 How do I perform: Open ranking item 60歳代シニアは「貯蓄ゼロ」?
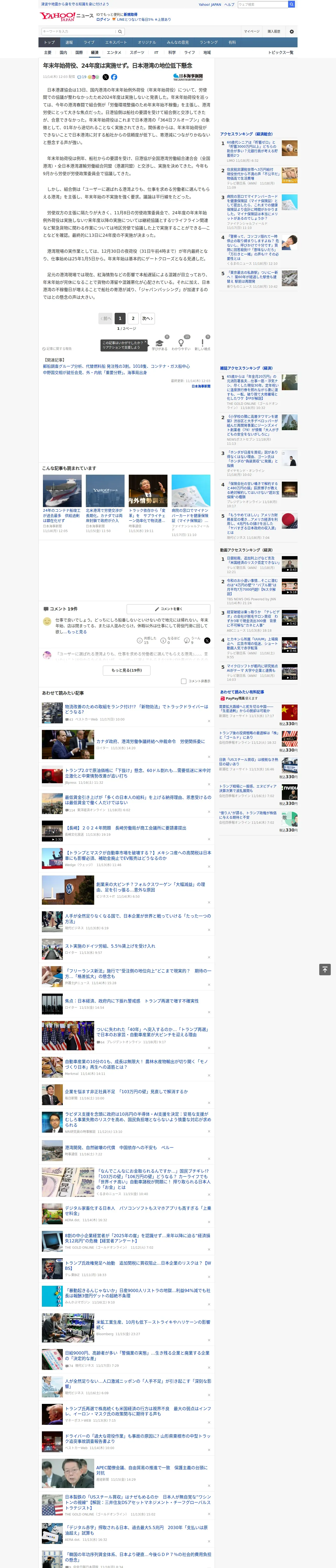point(252,148)
